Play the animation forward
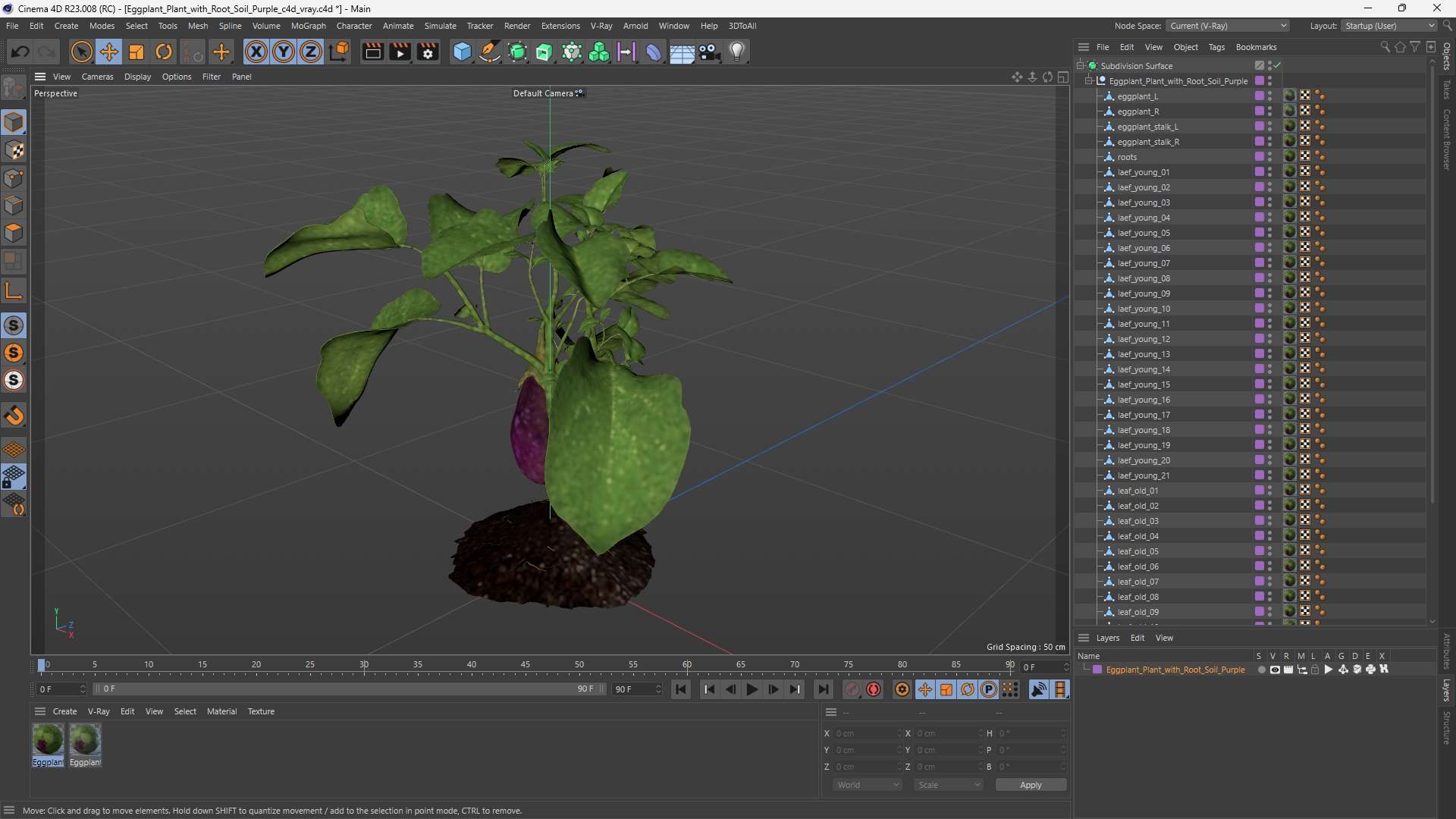The height and width of the screenshot is (819, 1456). click(752, 689)
